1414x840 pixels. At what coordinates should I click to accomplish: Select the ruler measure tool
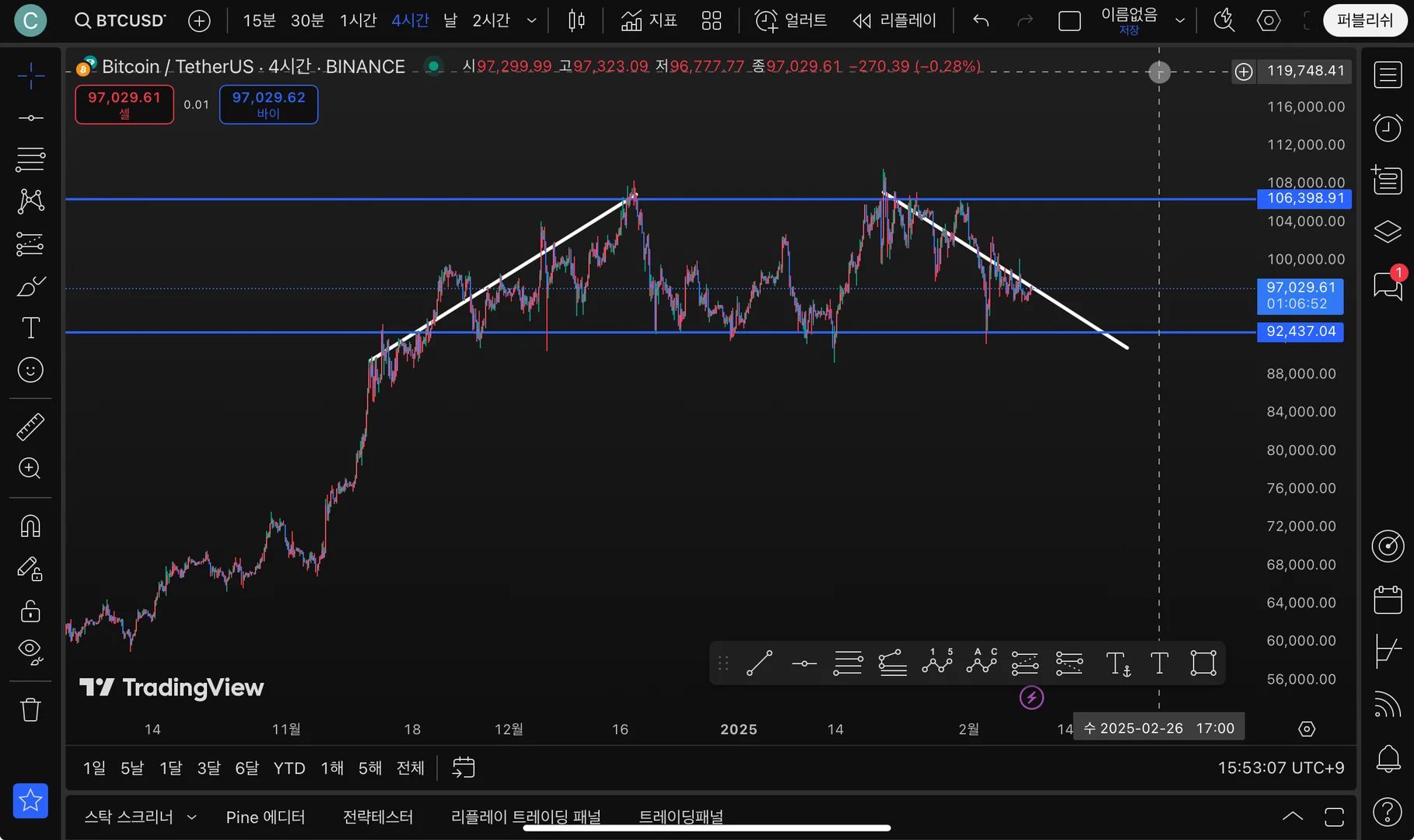(x=30, y=427)
